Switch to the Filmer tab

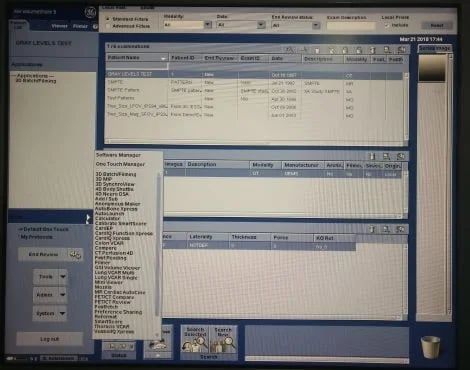coord(80,26)
